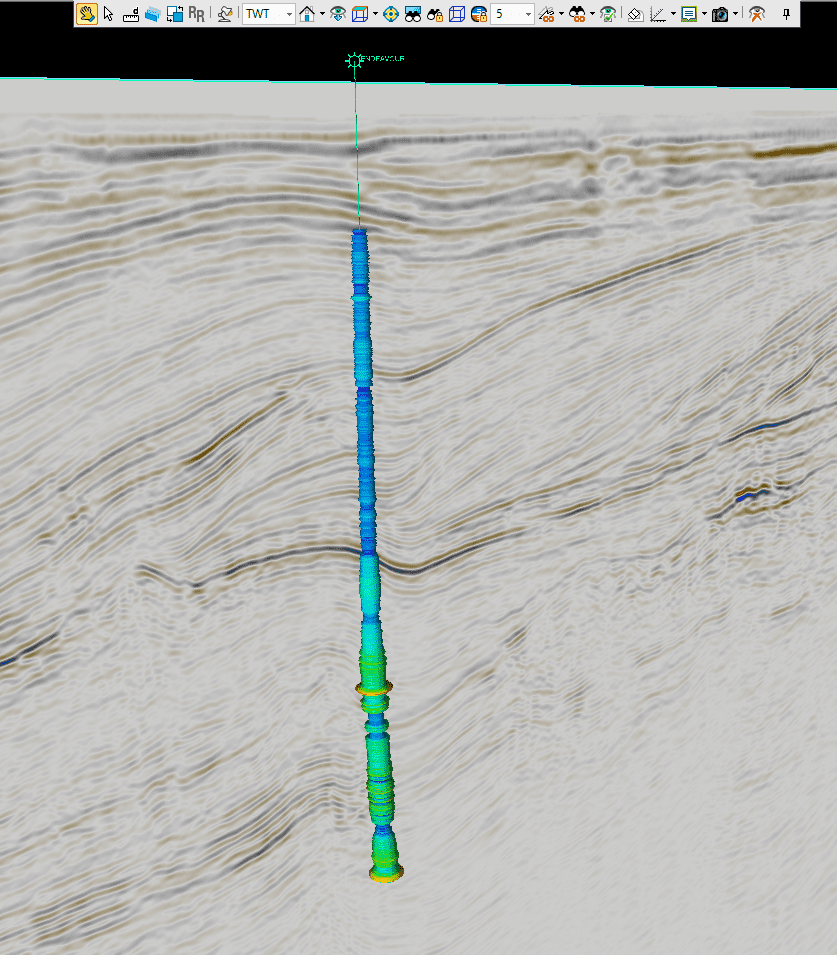Image resolution: width=837 pixels, height=955 pixels.
Task: Select the hand pan viewing tool
Action: [x=87, y=14]
